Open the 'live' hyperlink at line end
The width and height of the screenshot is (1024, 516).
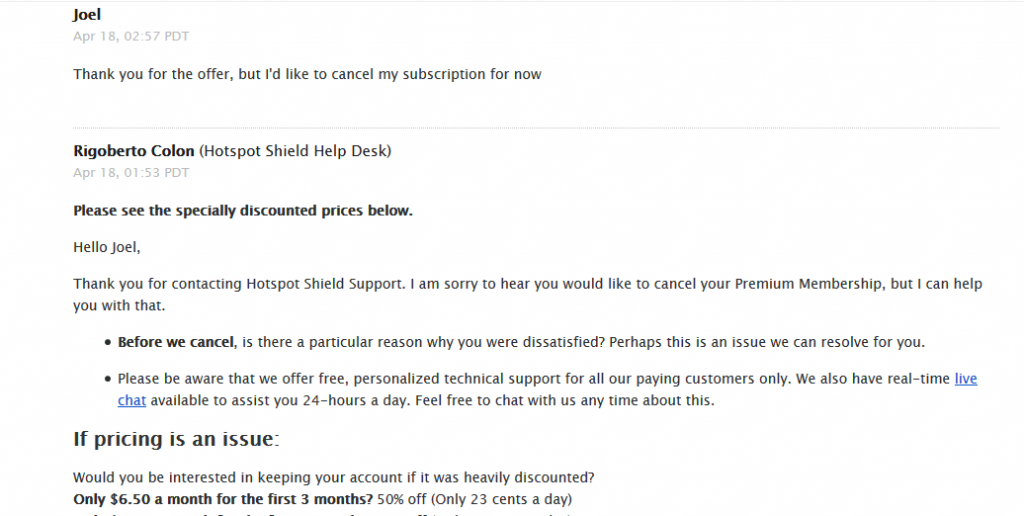click(x=965, y=379)
